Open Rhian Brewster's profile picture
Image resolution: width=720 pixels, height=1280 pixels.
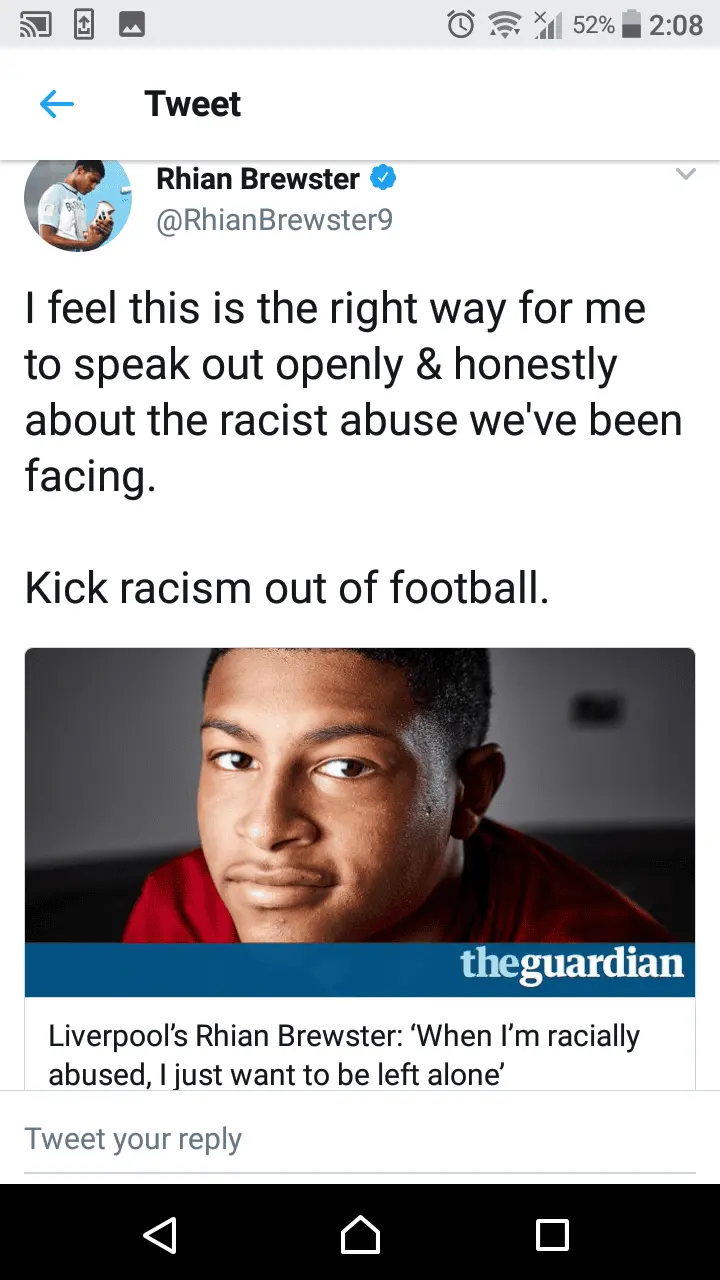[x=78, y=203]
